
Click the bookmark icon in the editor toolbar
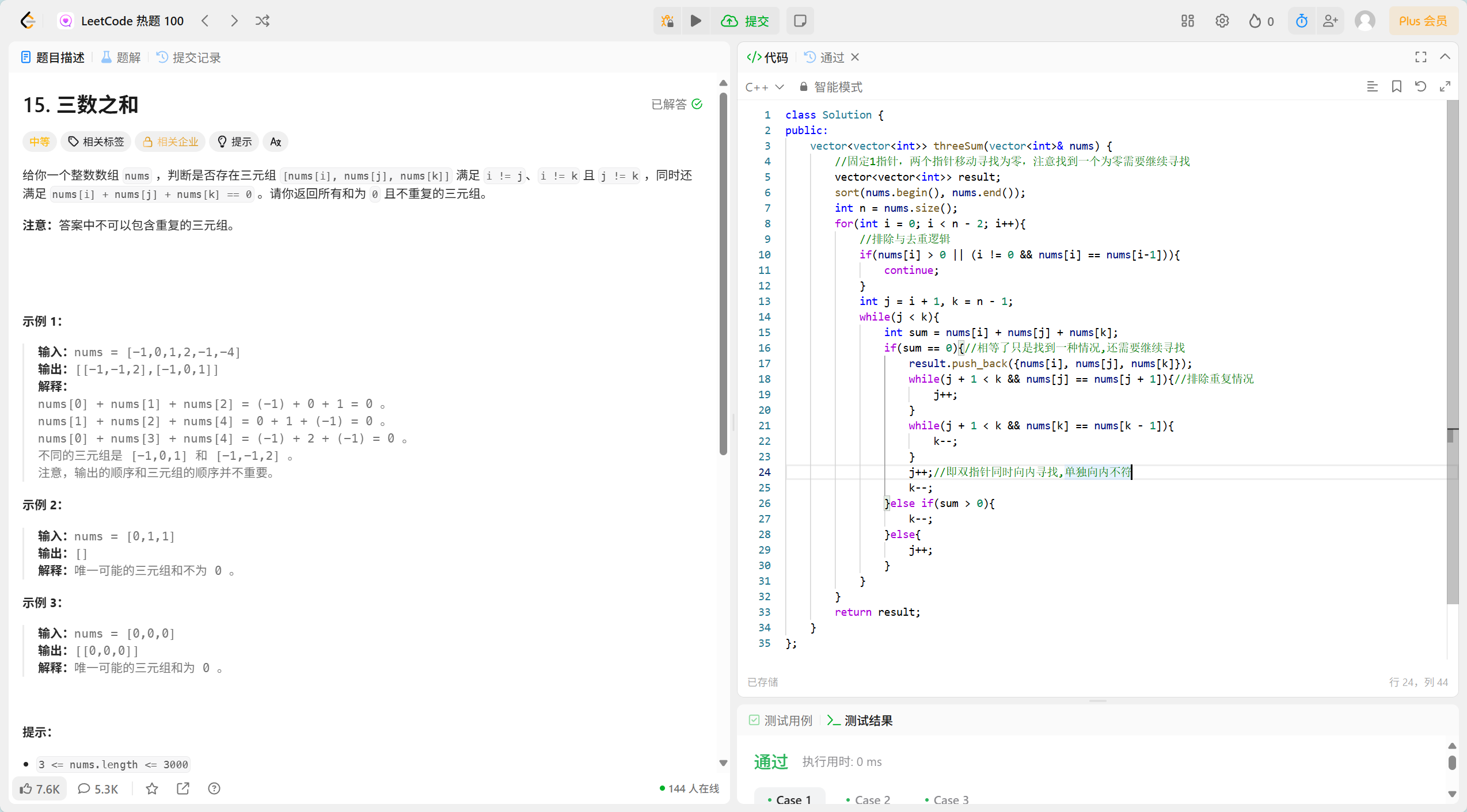click(x=1396, y=86)
